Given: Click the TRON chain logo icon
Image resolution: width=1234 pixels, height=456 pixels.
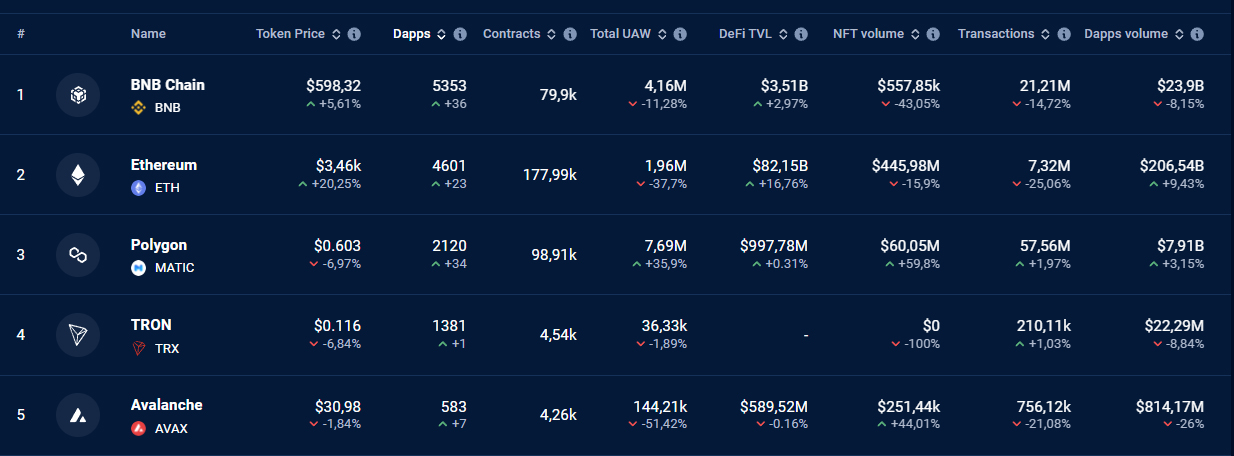Looking at the screenshot, I should [78, 335].
